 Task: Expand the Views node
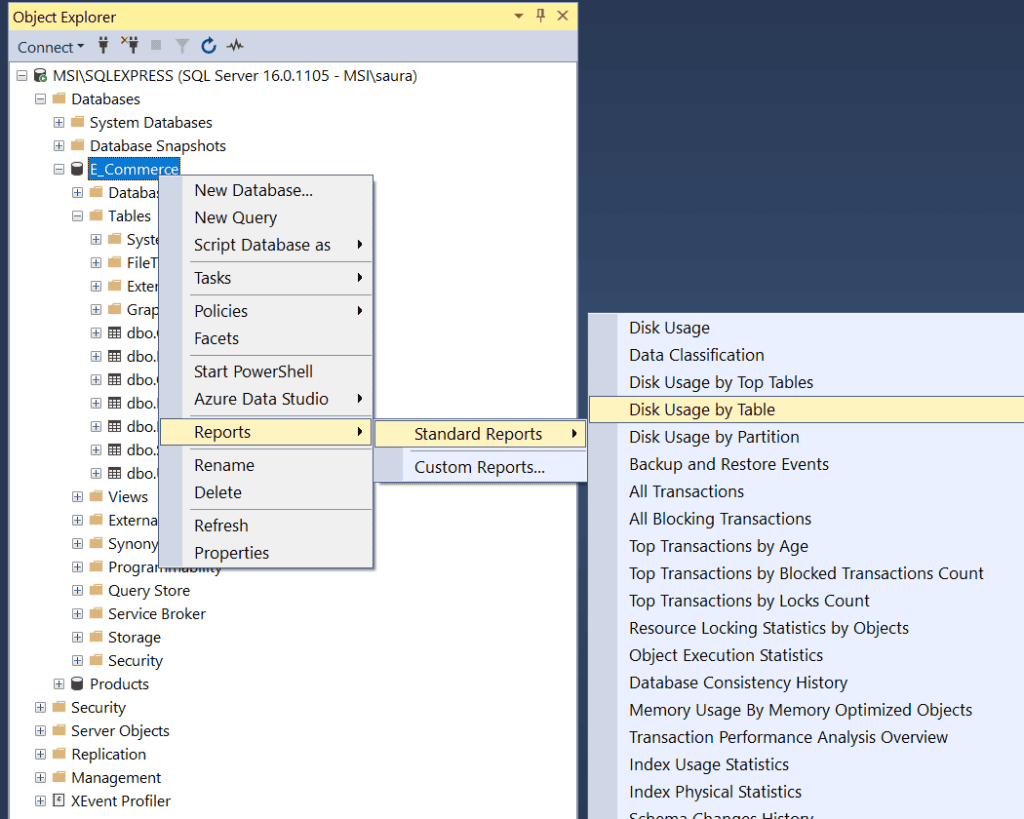pos(77,496)
